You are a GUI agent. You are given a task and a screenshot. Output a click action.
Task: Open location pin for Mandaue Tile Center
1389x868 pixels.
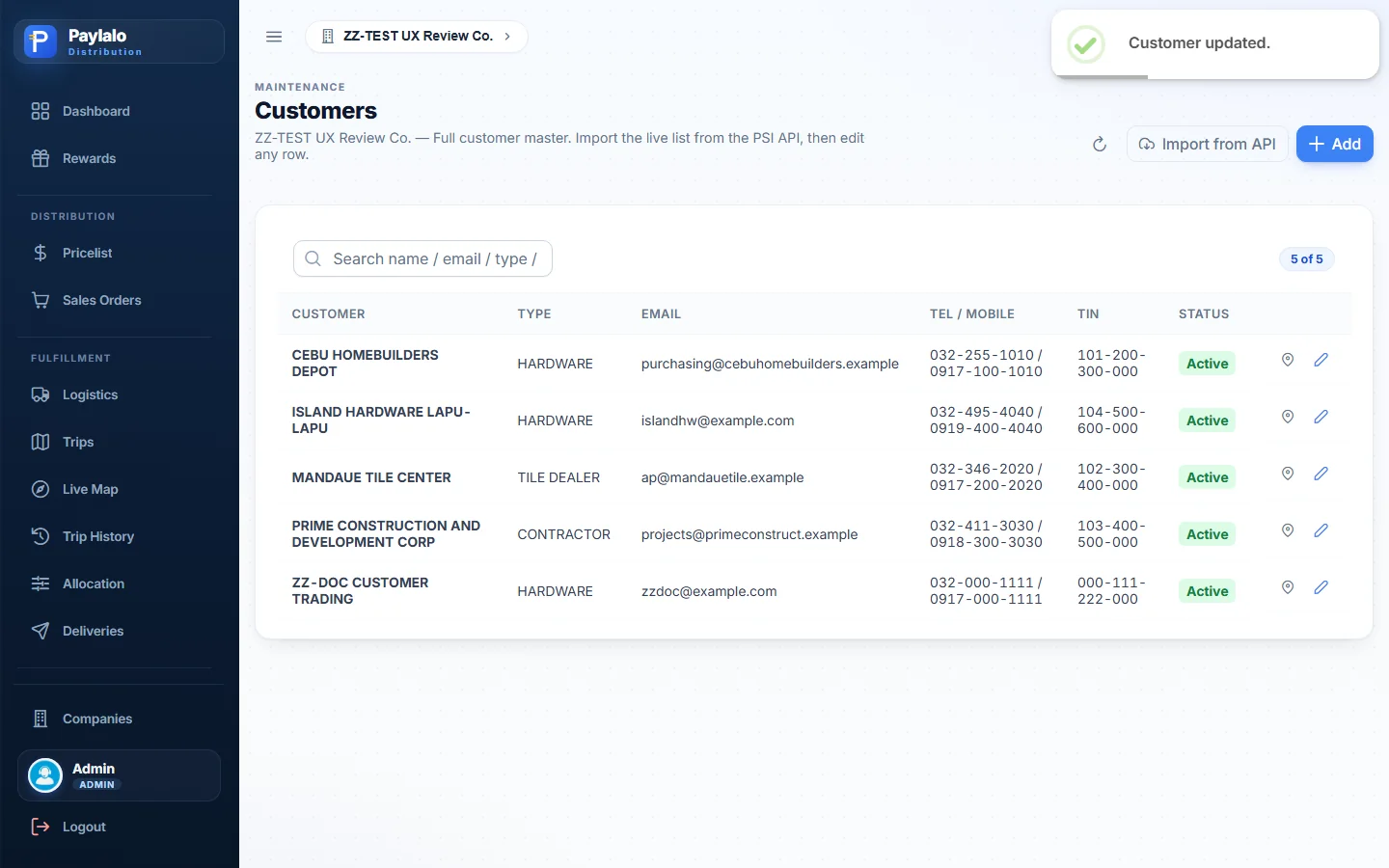[1287, 474]
